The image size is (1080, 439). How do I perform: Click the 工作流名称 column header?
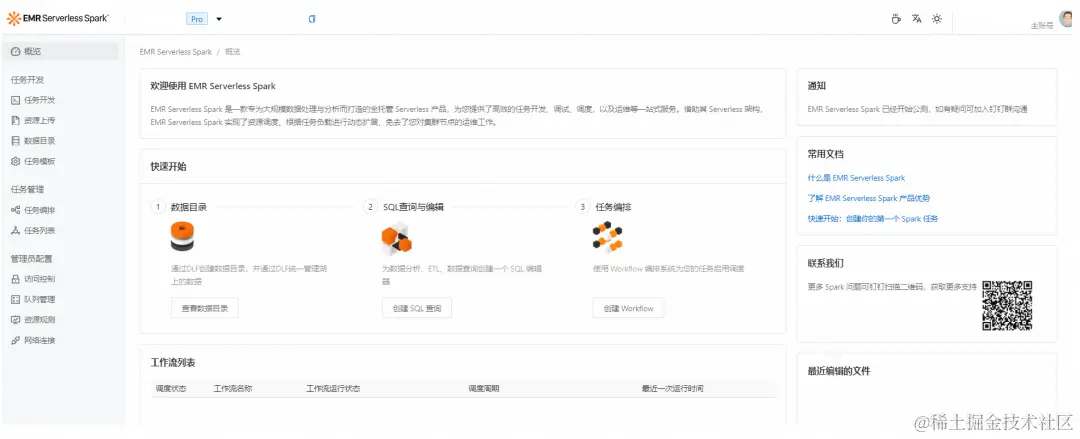click(233, 389)
